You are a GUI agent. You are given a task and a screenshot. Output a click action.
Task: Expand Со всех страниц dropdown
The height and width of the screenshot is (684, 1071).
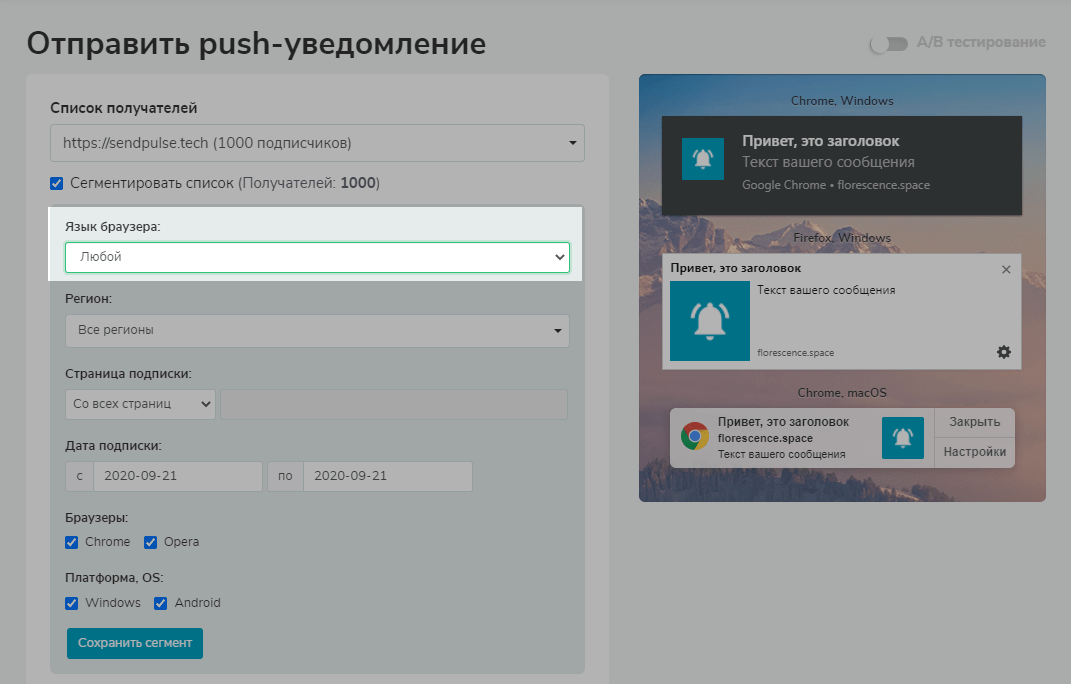(141, 405)
